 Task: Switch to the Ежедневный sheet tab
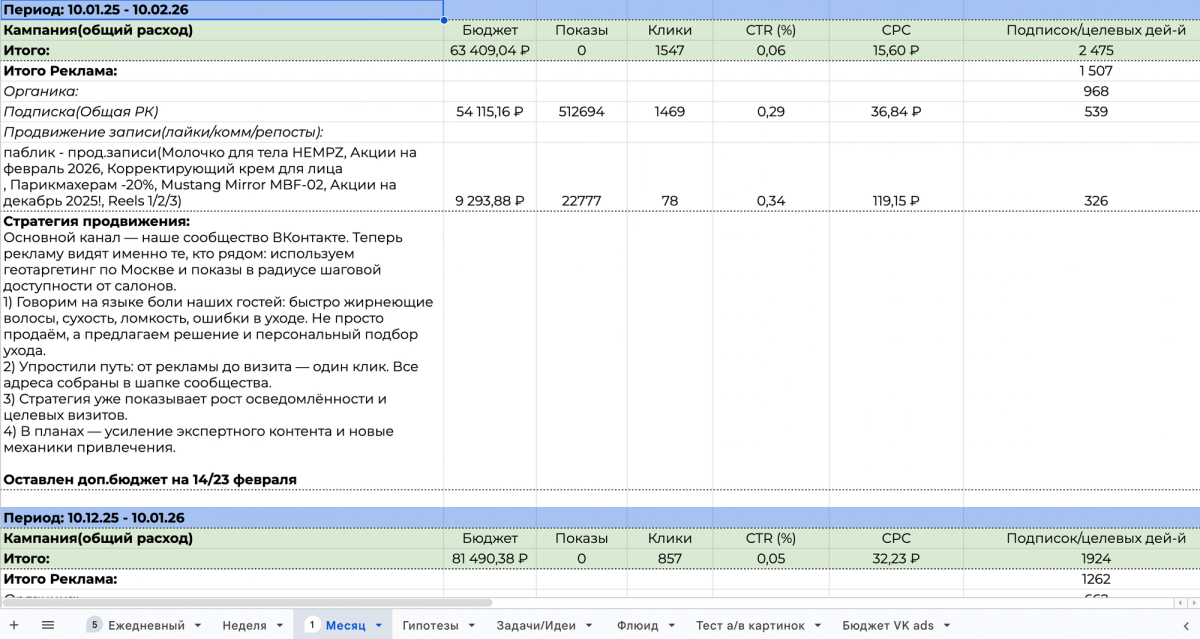(x=147, y=625)
